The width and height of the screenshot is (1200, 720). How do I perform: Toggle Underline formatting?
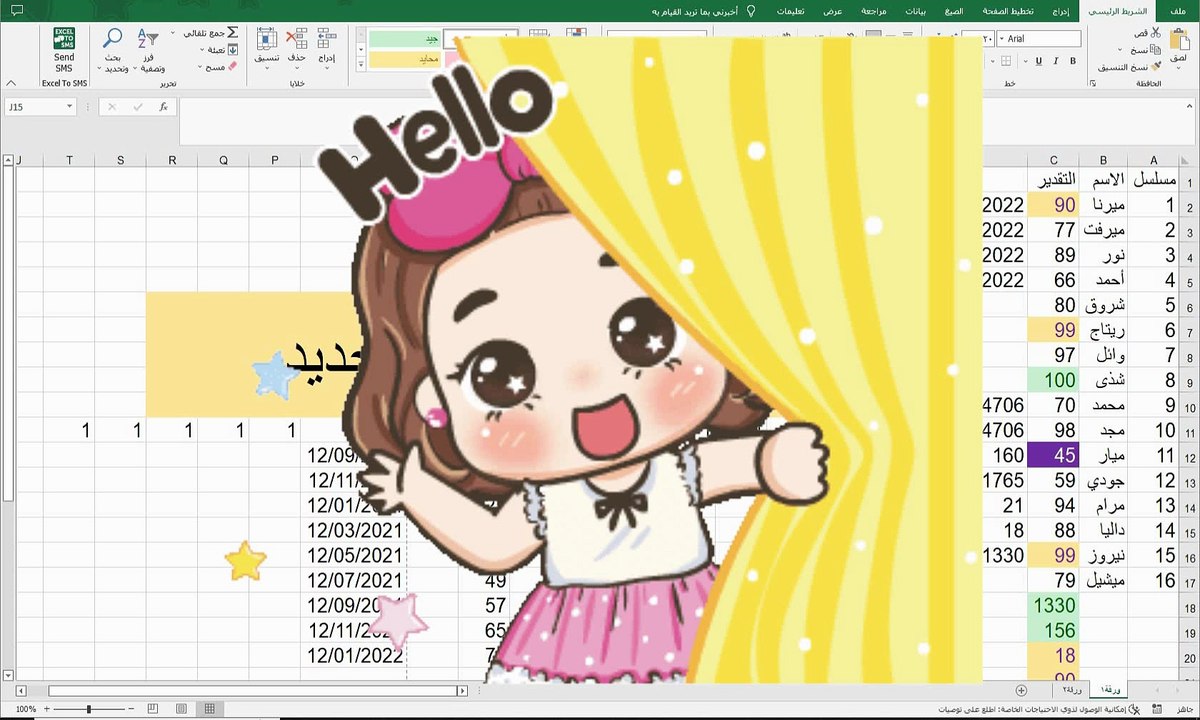pos(1039,61)
